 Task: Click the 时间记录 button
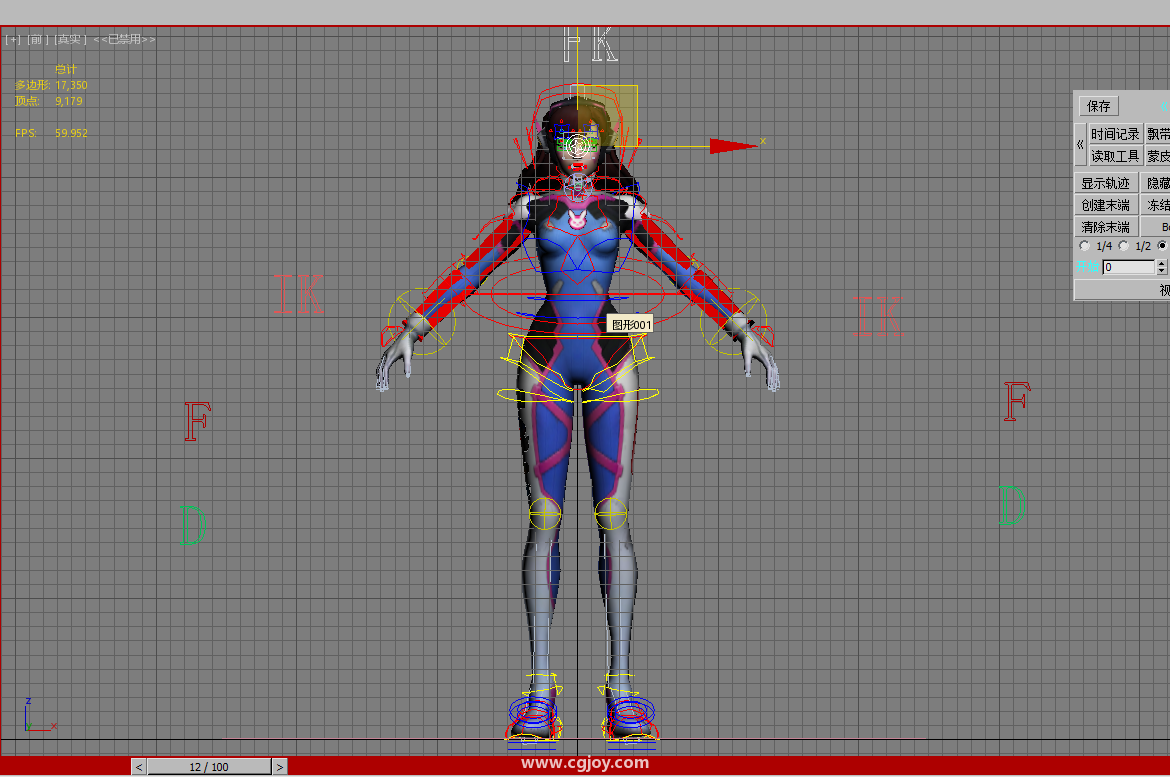tap(1114, 134)
